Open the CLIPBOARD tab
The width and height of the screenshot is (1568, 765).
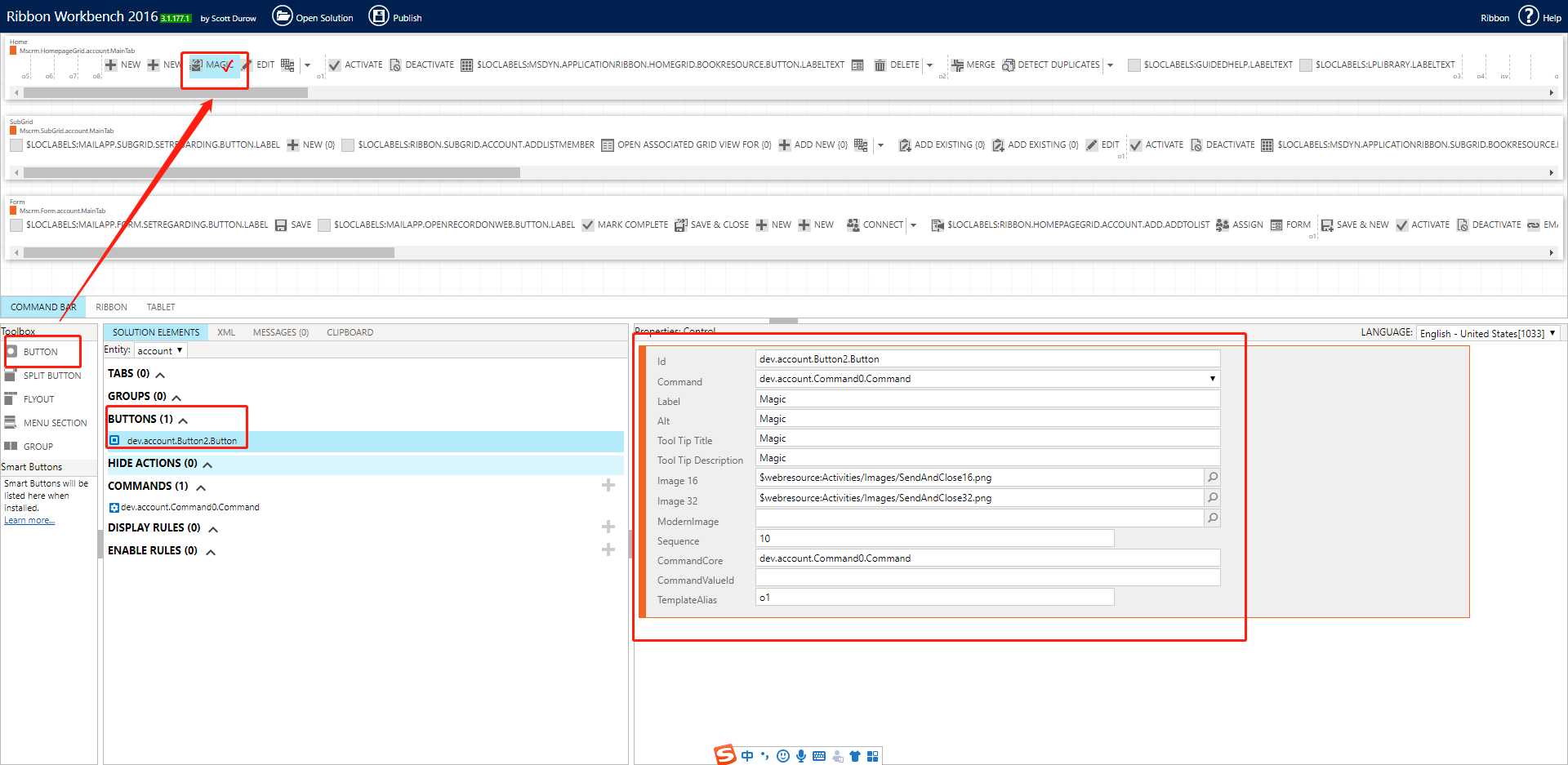[350, 332]
